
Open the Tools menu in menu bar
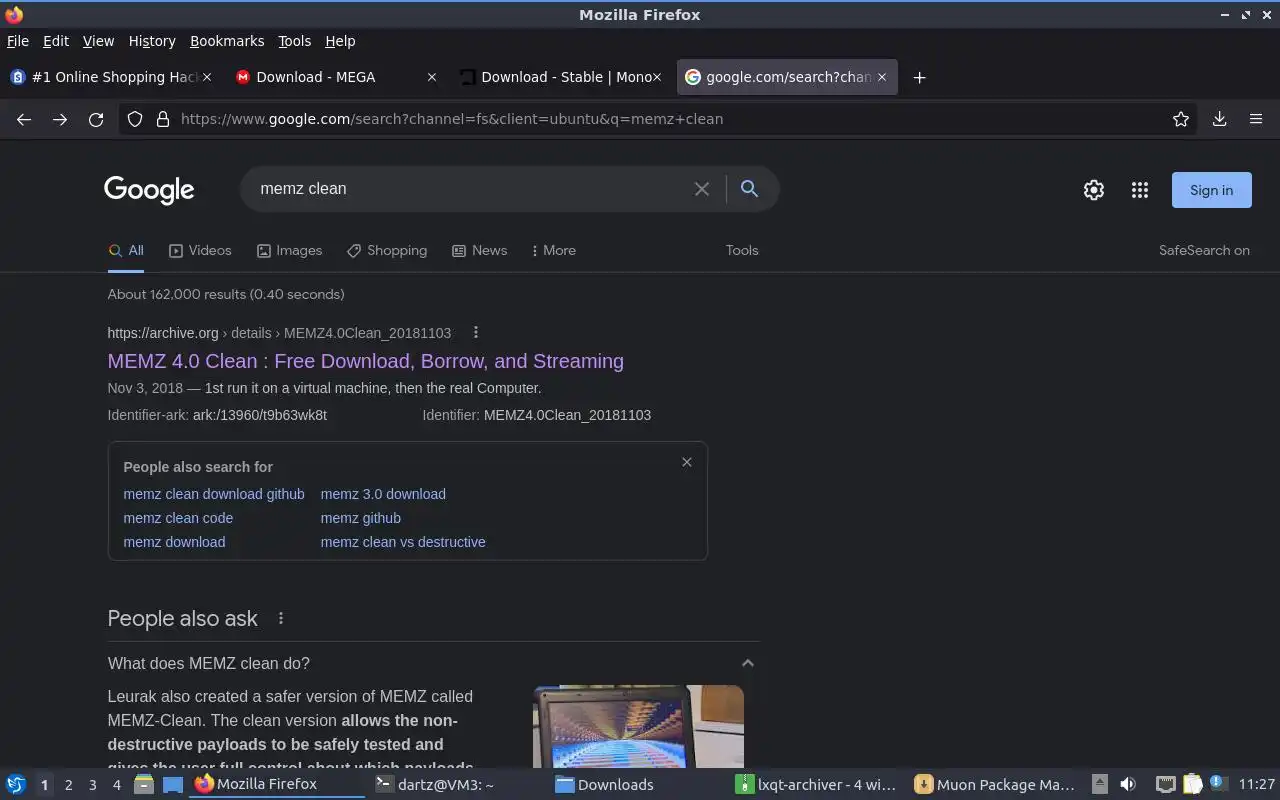295,41
